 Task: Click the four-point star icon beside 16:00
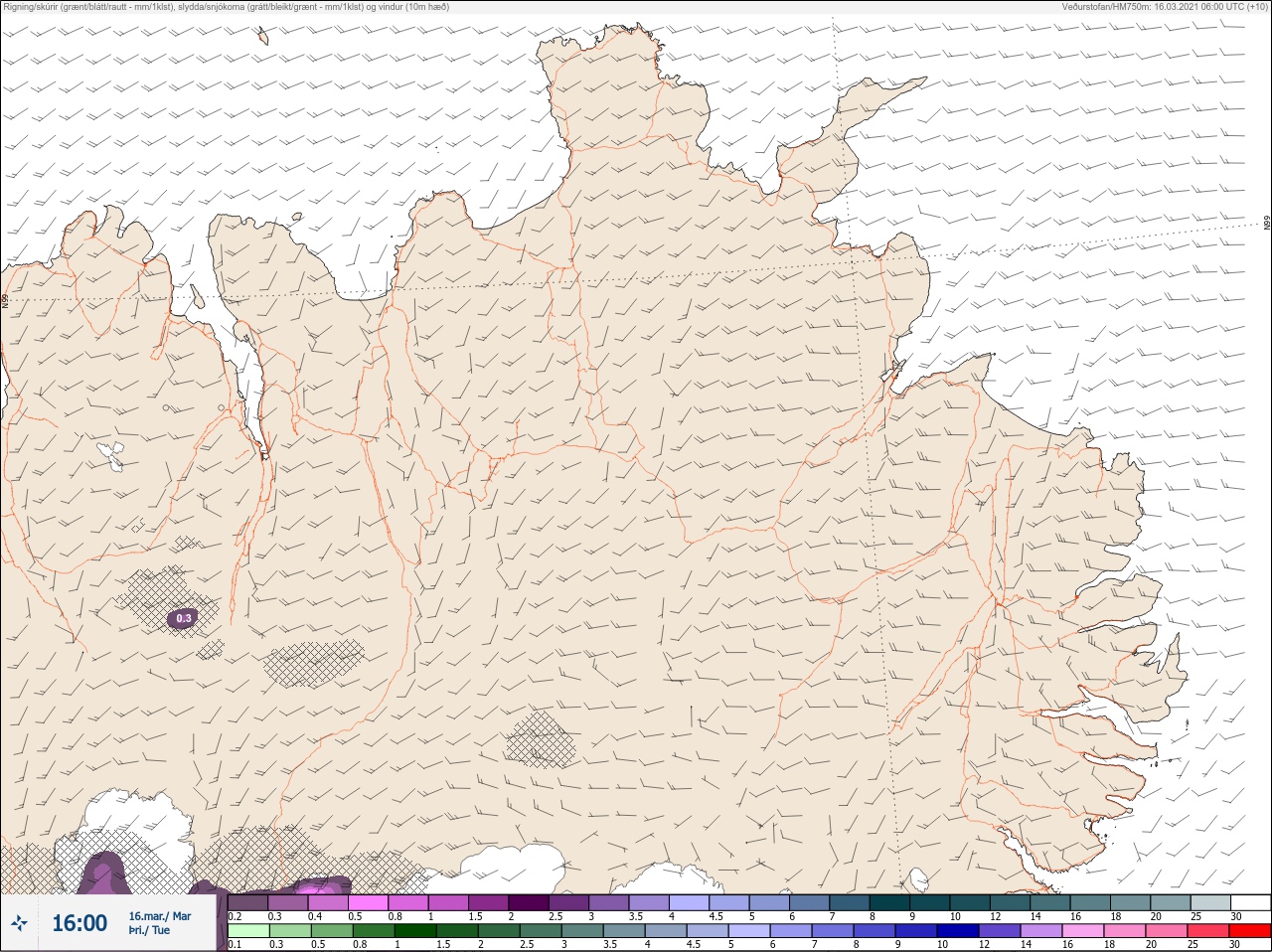pos(19,923)
